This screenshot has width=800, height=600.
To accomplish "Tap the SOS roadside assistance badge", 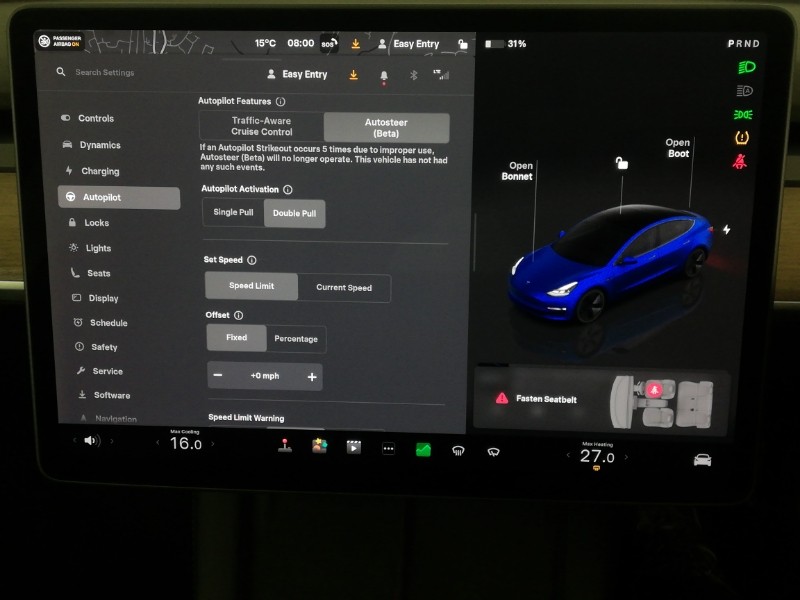I will click(x=327, y=43).
